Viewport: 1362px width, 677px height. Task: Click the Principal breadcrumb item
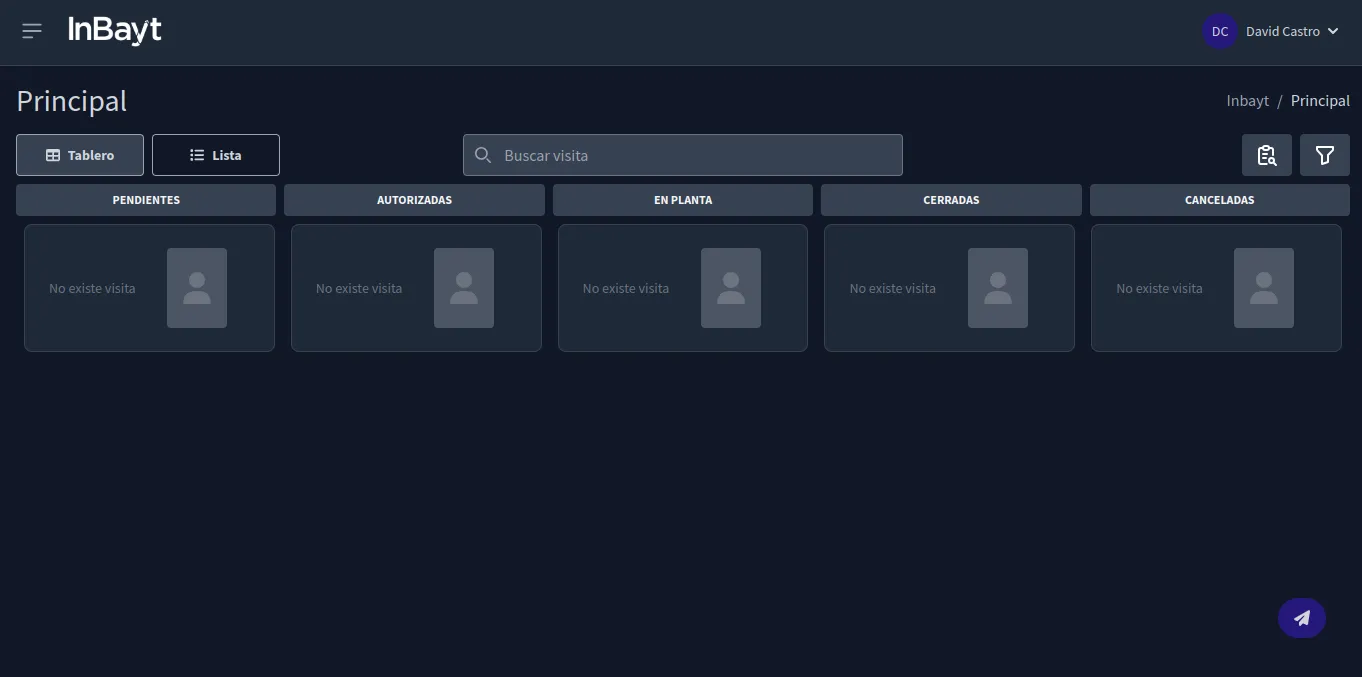point(1320,100)
